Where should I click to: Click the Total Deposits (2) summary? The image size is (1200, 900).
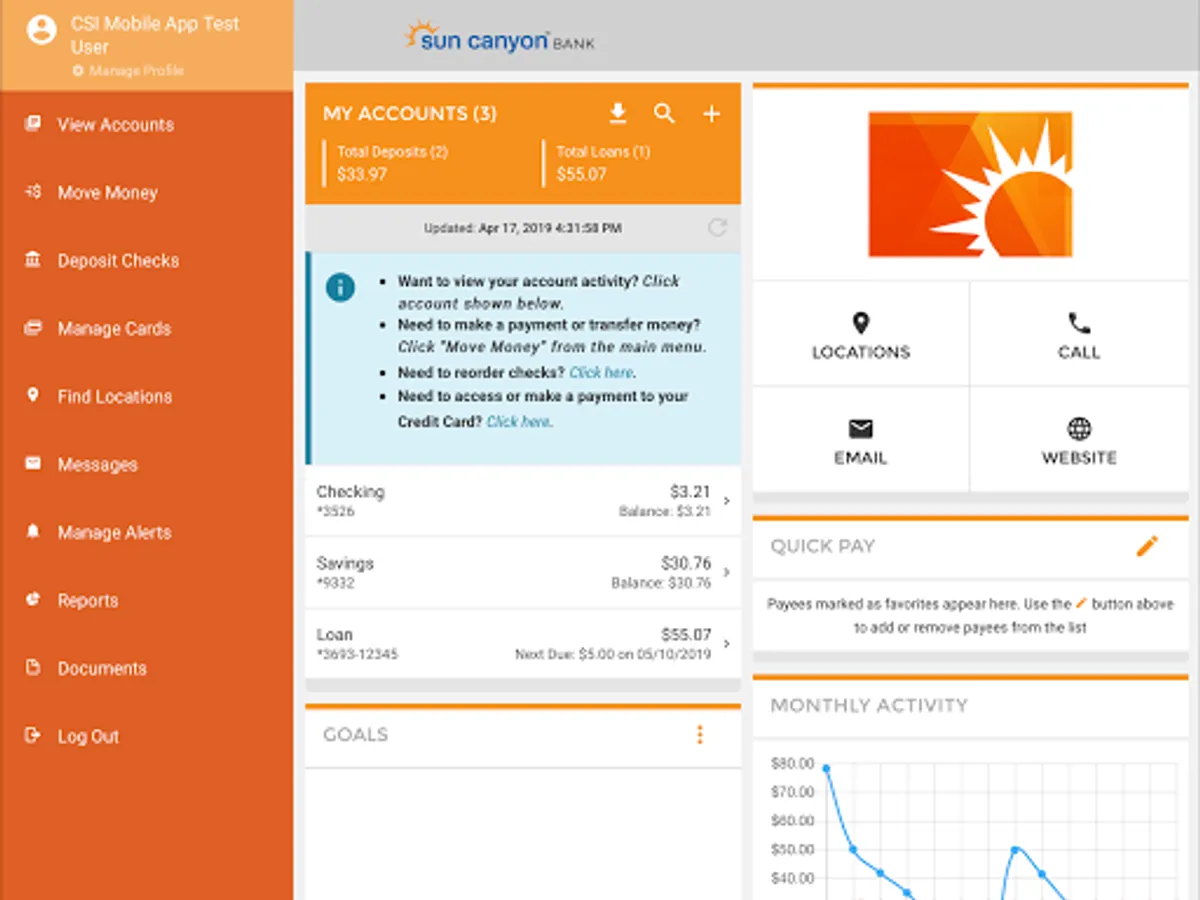[x=393, y=163]
